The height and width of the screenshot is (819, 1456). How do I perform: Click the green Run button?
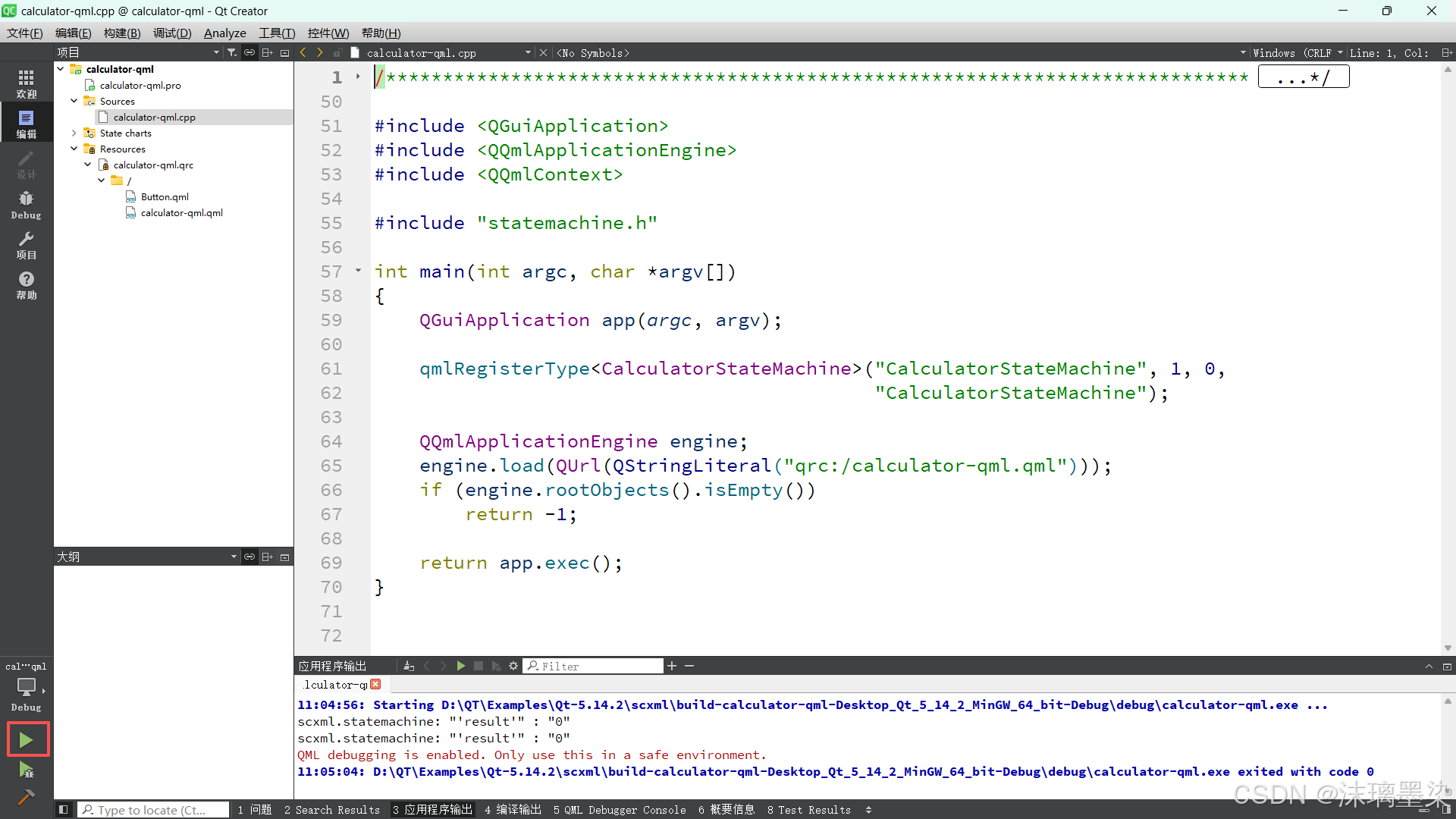(x=27, y=739)
